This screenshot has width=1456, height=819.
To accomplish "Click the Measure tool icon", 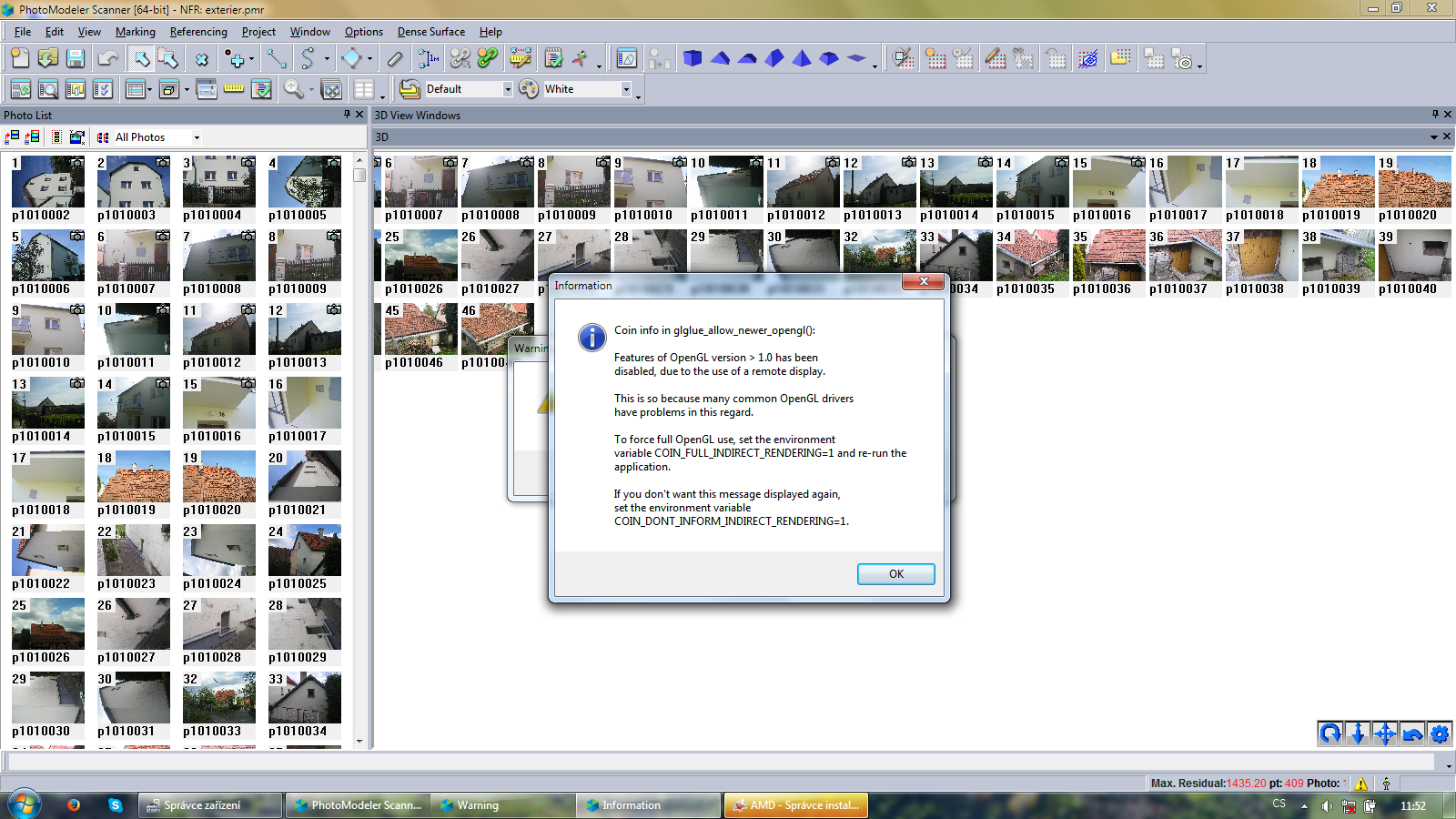I will [x=394, y=59].
